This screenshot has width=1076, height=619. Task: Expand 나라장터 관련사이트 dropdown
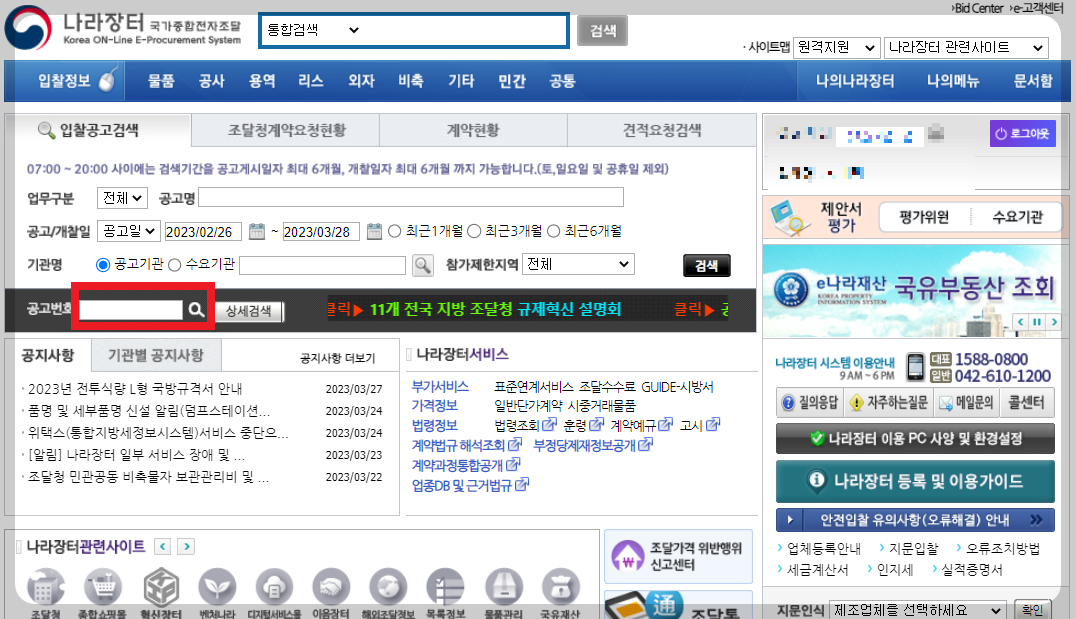point(966,47)
